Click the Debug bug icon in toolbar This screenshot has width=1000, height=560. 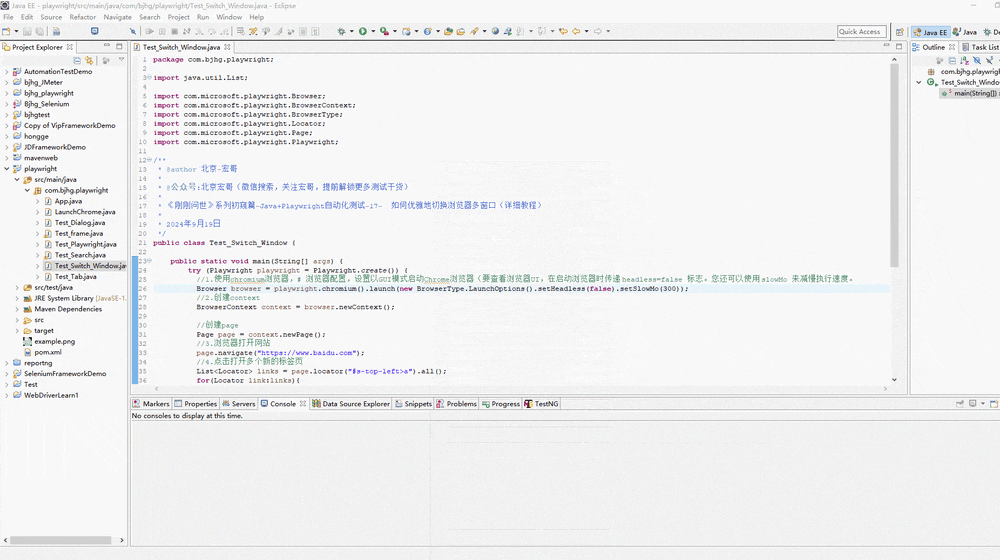coord(341,31)
